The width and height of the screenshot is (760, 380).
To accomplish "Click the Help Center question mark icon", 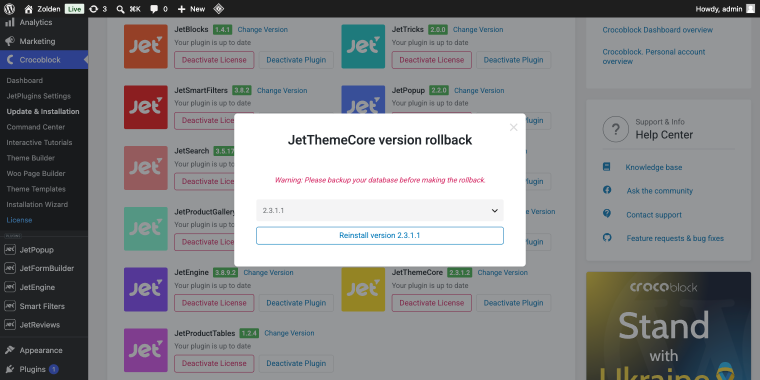I will (615, 129).
